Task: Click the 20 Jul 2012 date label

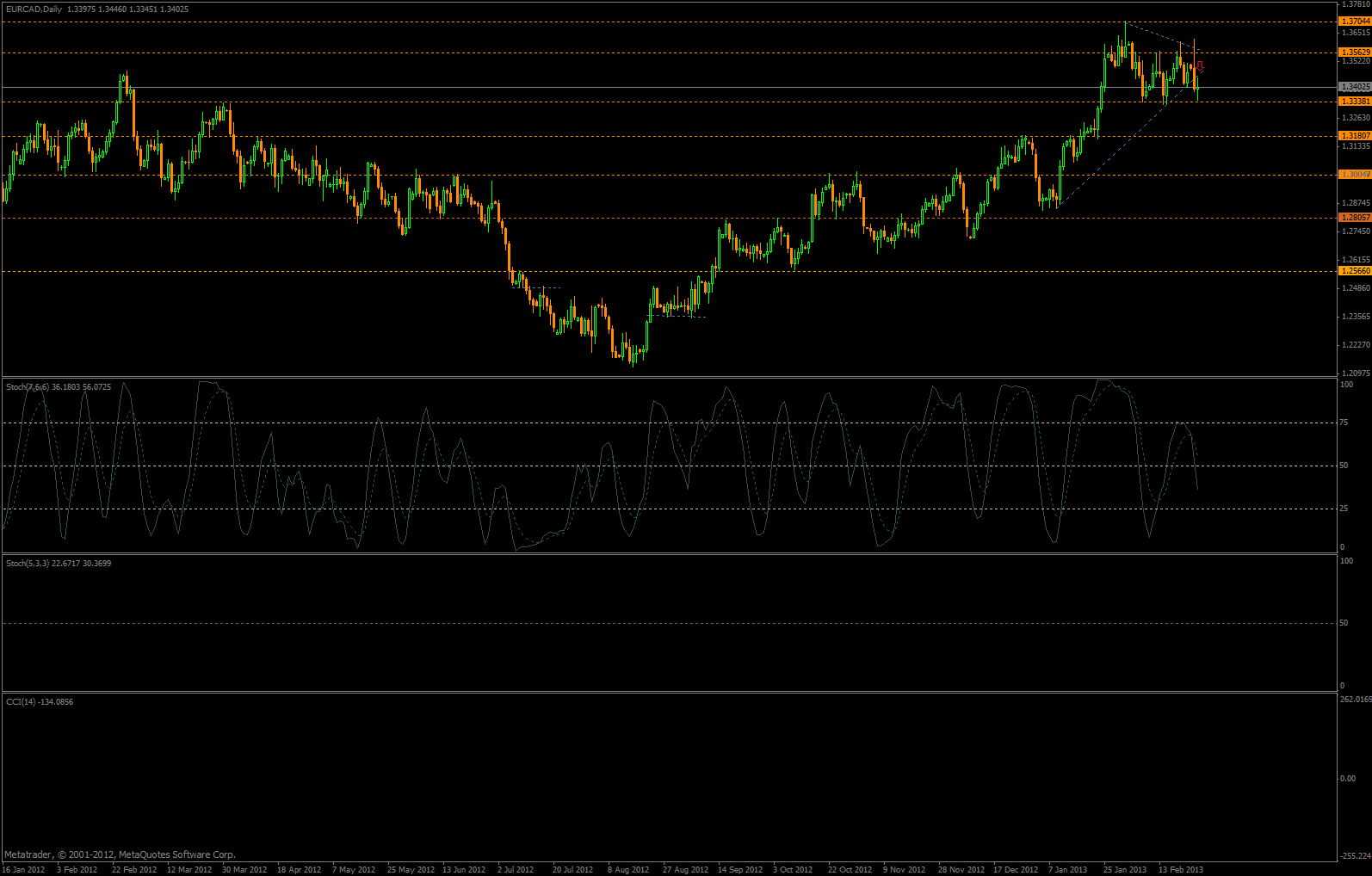Action: pyautogui.click(x=573, y=869)
